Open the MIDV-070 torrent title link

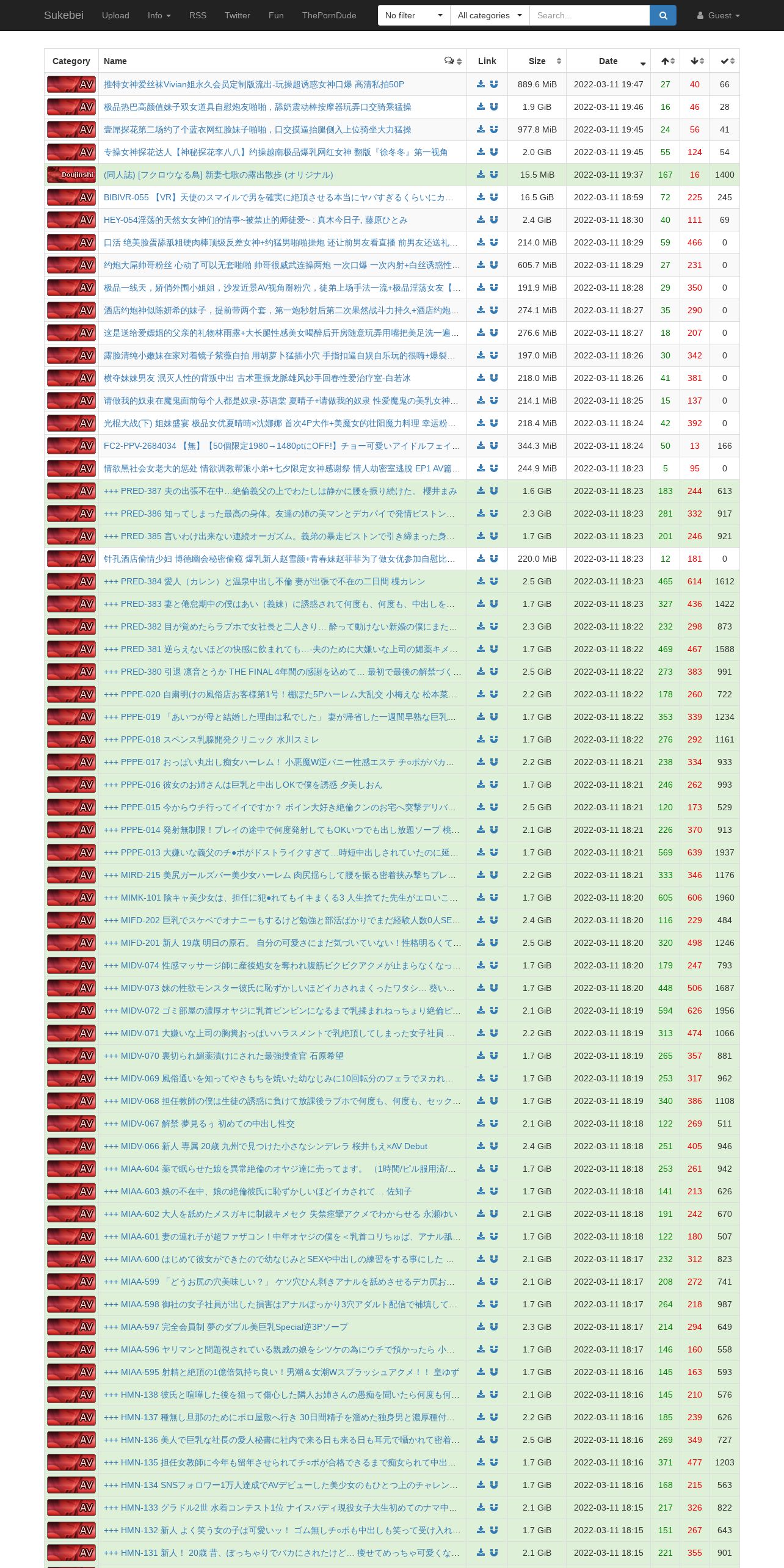click(x=223, y=1056)
